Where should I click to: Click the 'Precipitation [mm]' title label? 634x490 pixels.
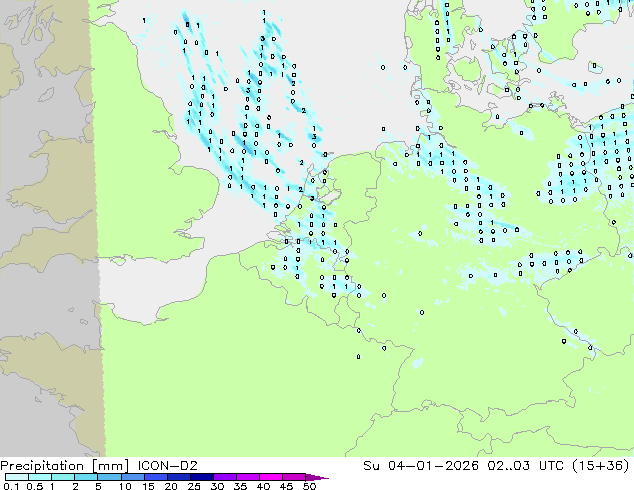tap(65, 466)
